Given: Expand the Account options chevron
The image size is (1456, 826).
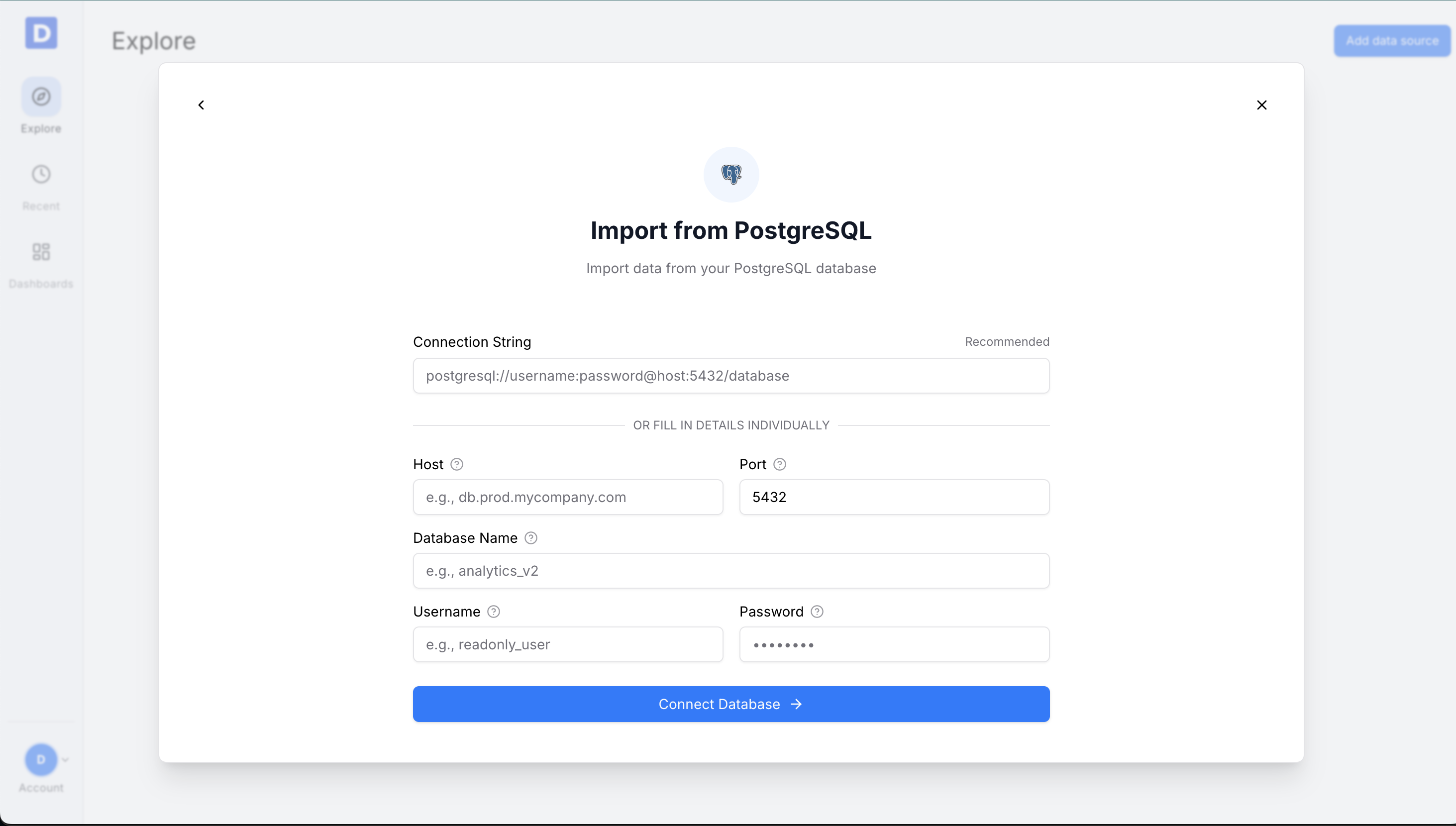Looking at the screenshot, I should (x=65, y=760).
